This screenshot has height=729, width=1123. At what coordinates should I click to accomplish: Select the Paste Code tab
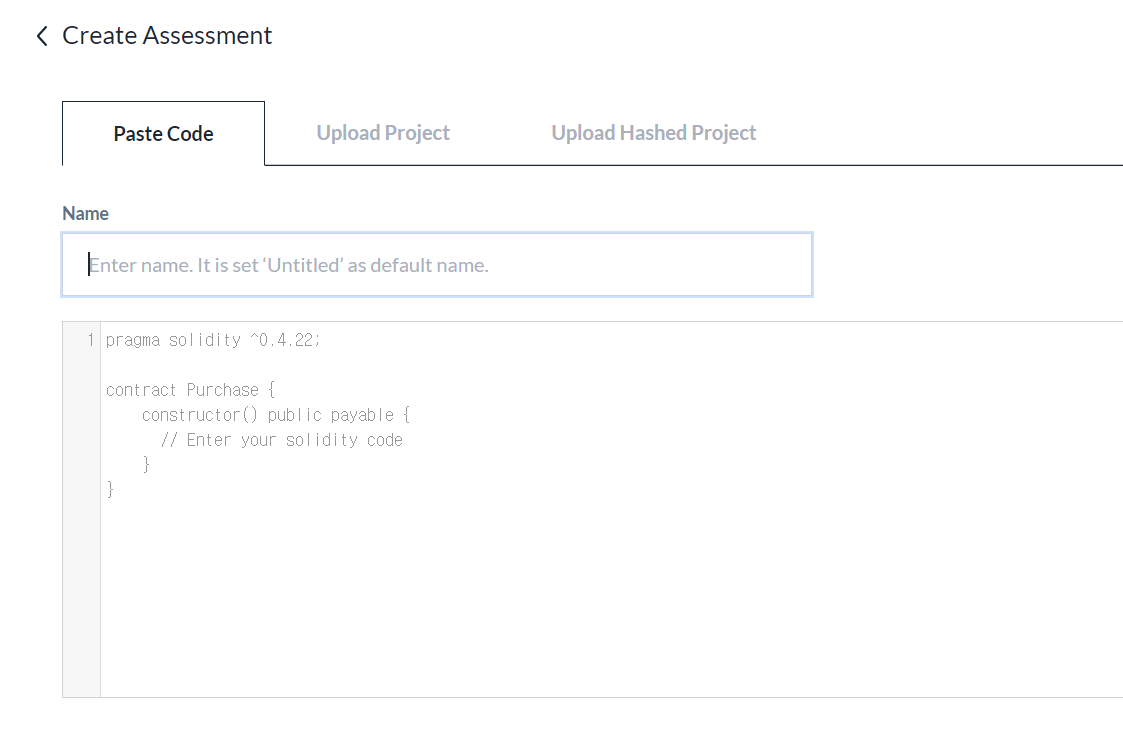point(163,133)
